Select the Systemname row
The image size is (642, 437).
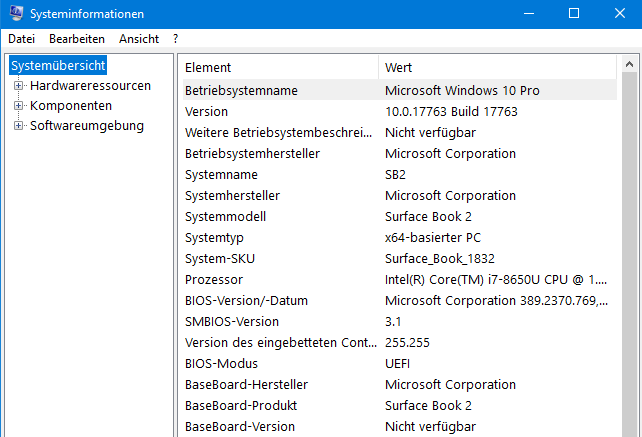400,174
